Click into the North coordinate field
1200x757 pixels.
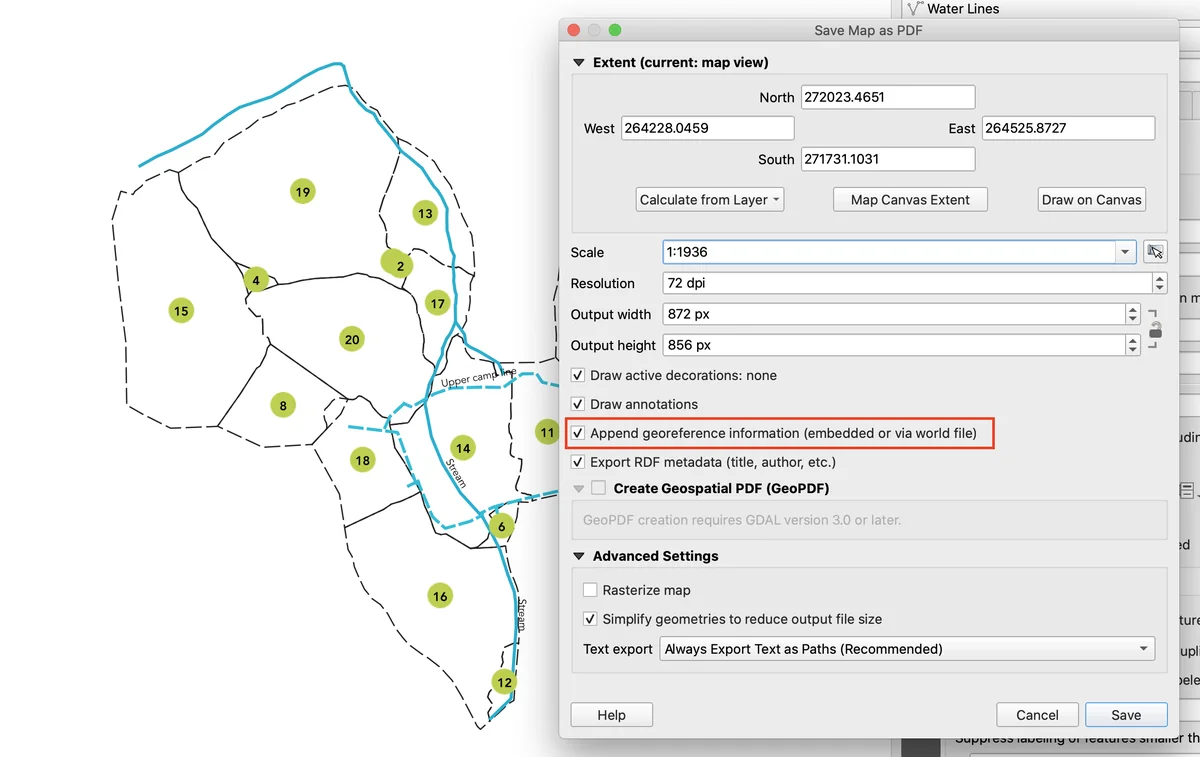886,97
